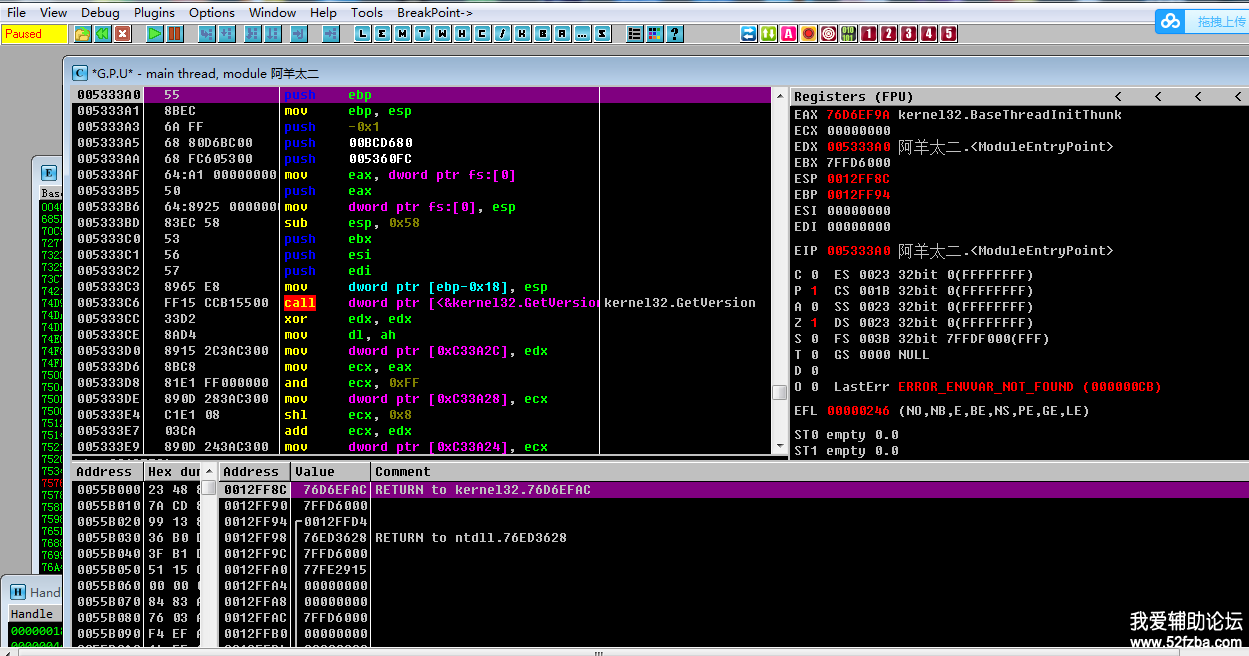
Task: Open the Plugins menu
Action: click(154, 12)
